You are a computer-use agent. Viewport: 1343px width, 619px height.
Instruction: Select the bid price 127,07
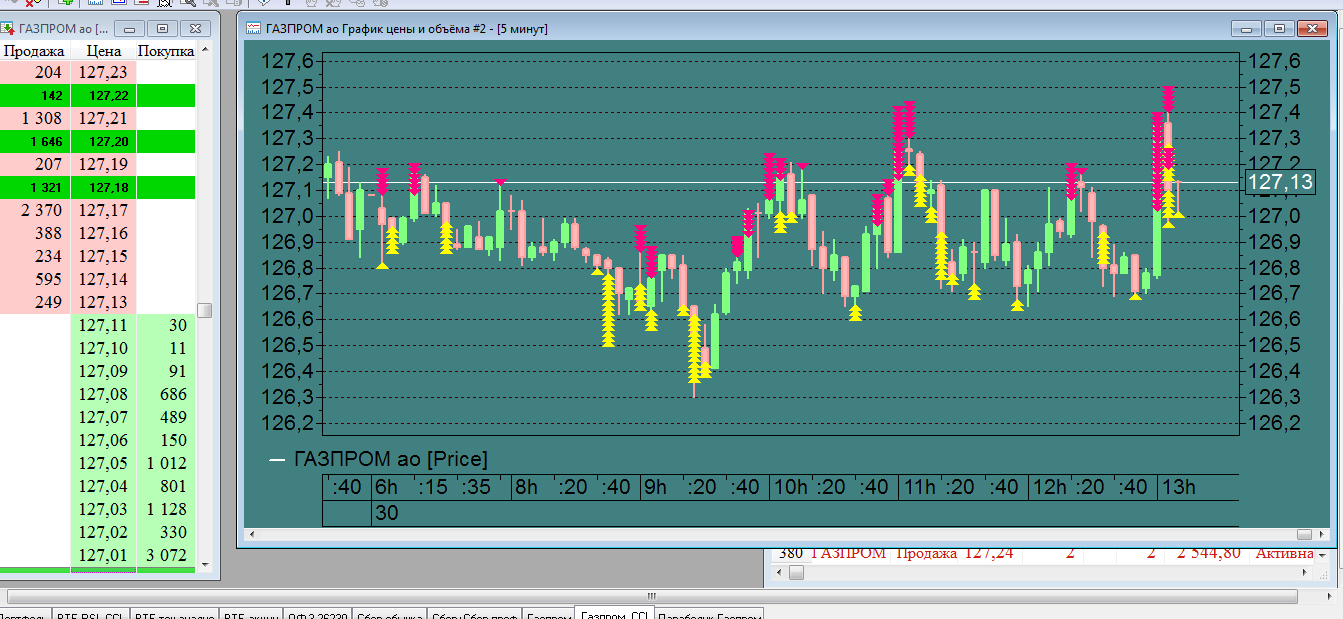point(103,418)
